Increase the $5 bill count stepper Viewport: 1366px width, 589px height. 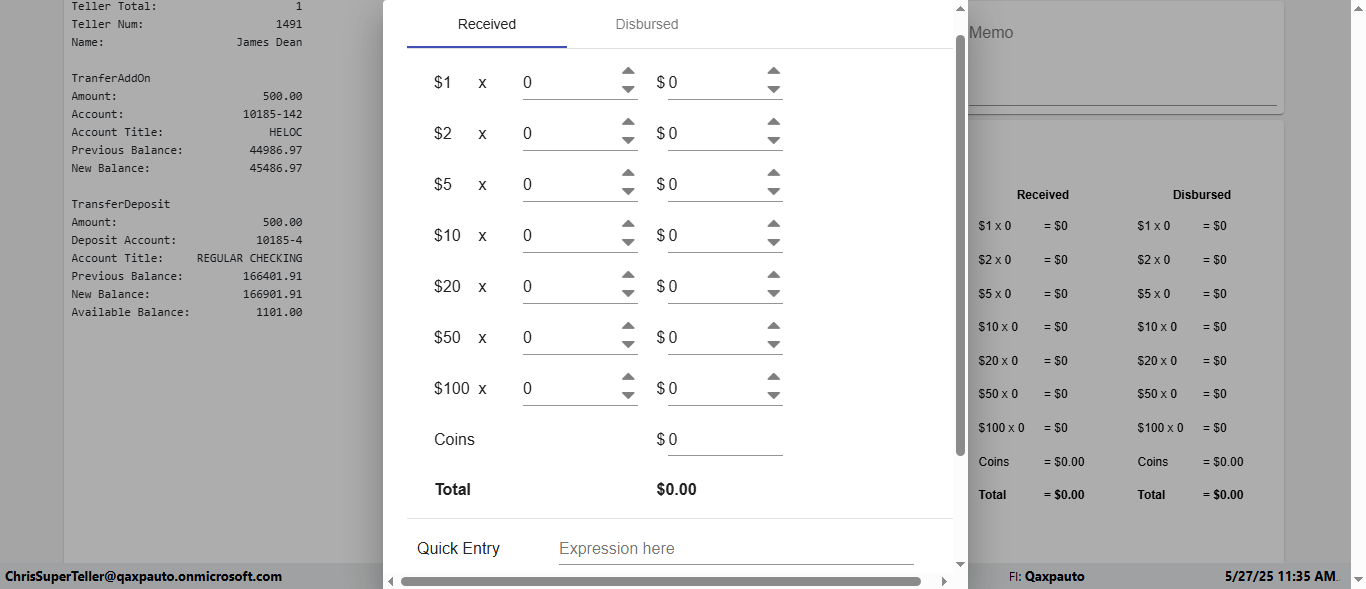tap(628, 174)
